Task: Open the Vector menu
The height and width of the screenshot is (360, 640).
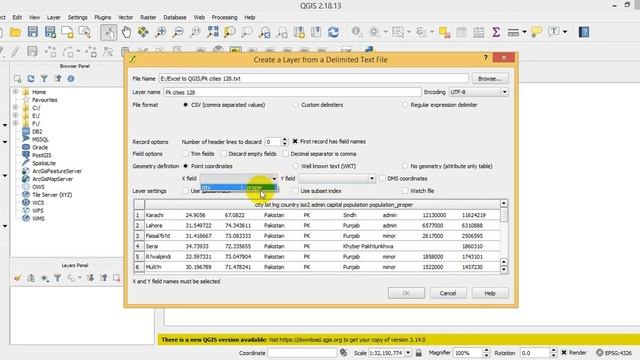Action: tap(126, 18)
